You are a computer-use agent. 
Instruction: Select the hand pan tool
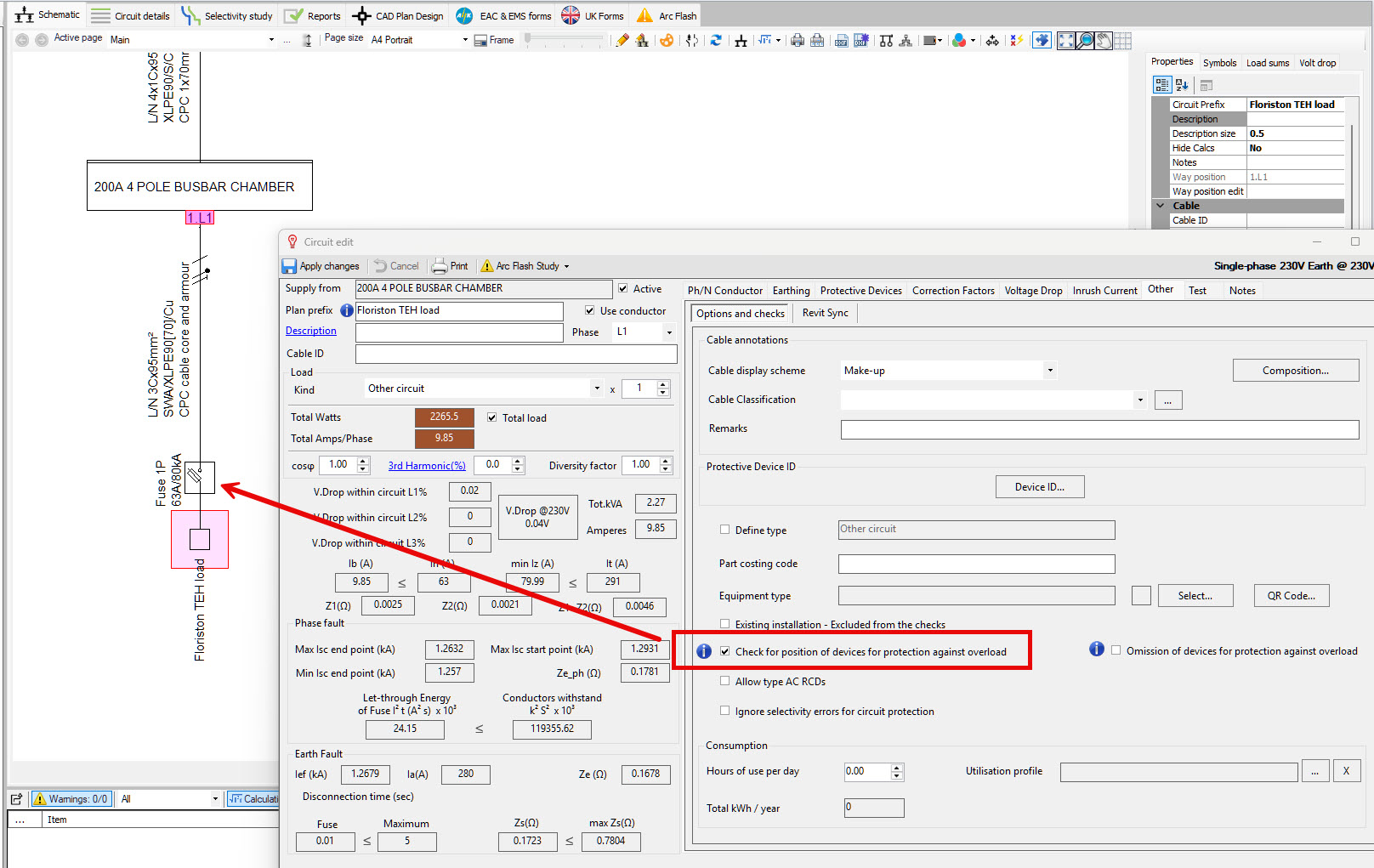(x=1104, y=41)
